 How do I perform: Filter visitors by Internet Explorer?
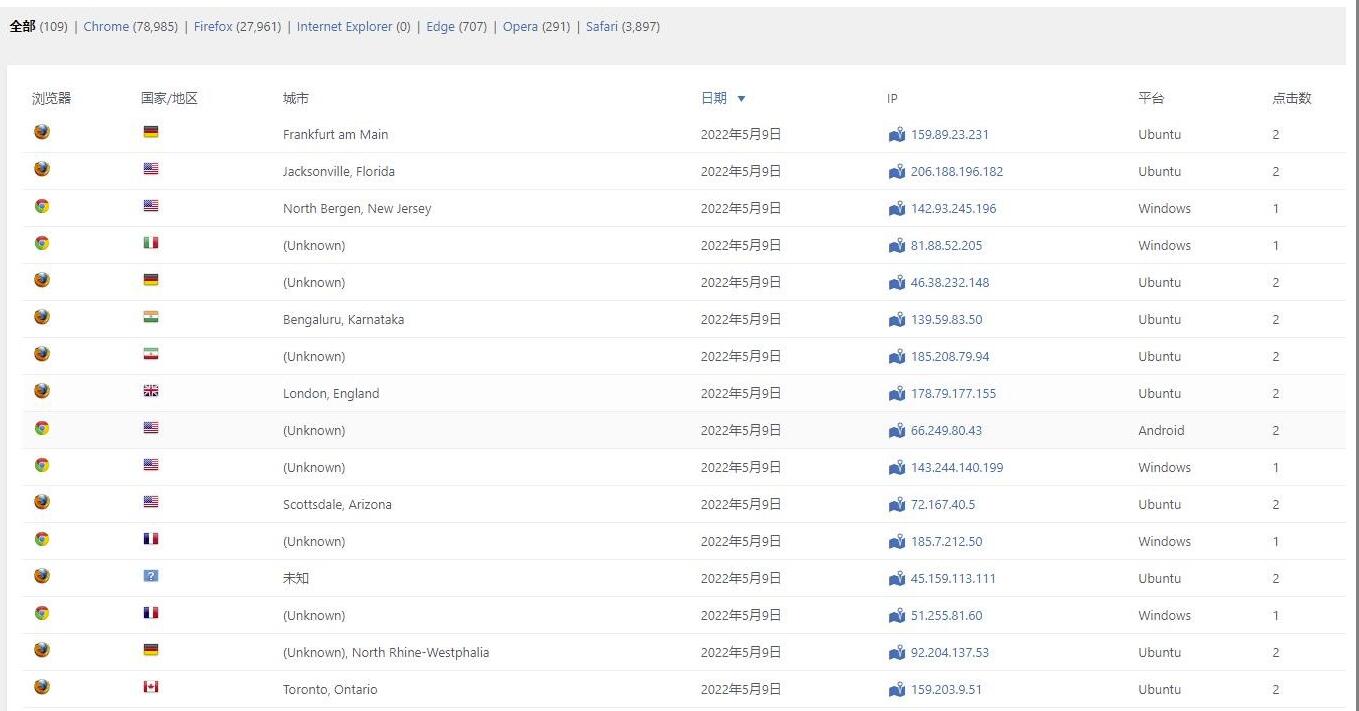tap(344, 27)
